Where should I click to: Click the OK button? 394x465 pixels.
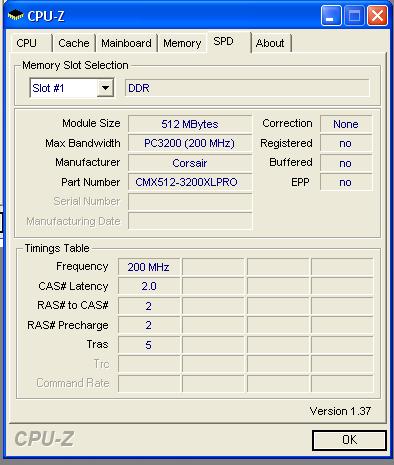[x=349, y=440]
